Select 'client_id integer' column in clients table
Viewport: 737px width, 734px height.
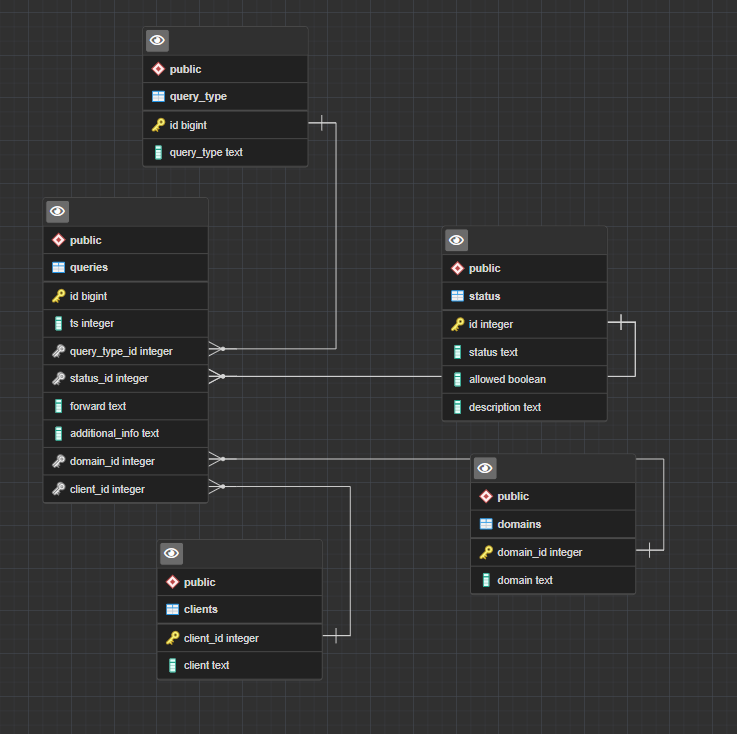240,638
